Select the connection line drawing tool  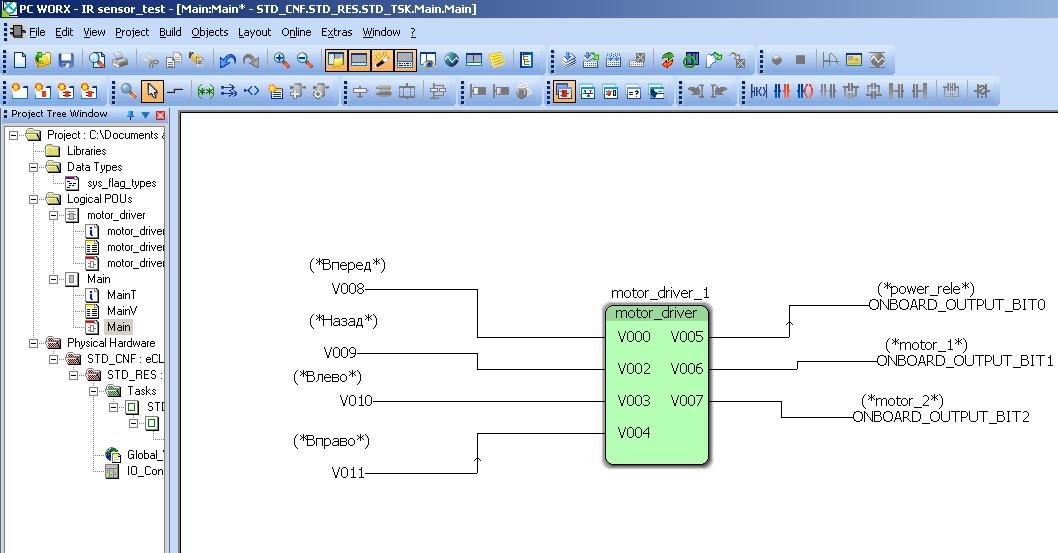pos(175,92)
